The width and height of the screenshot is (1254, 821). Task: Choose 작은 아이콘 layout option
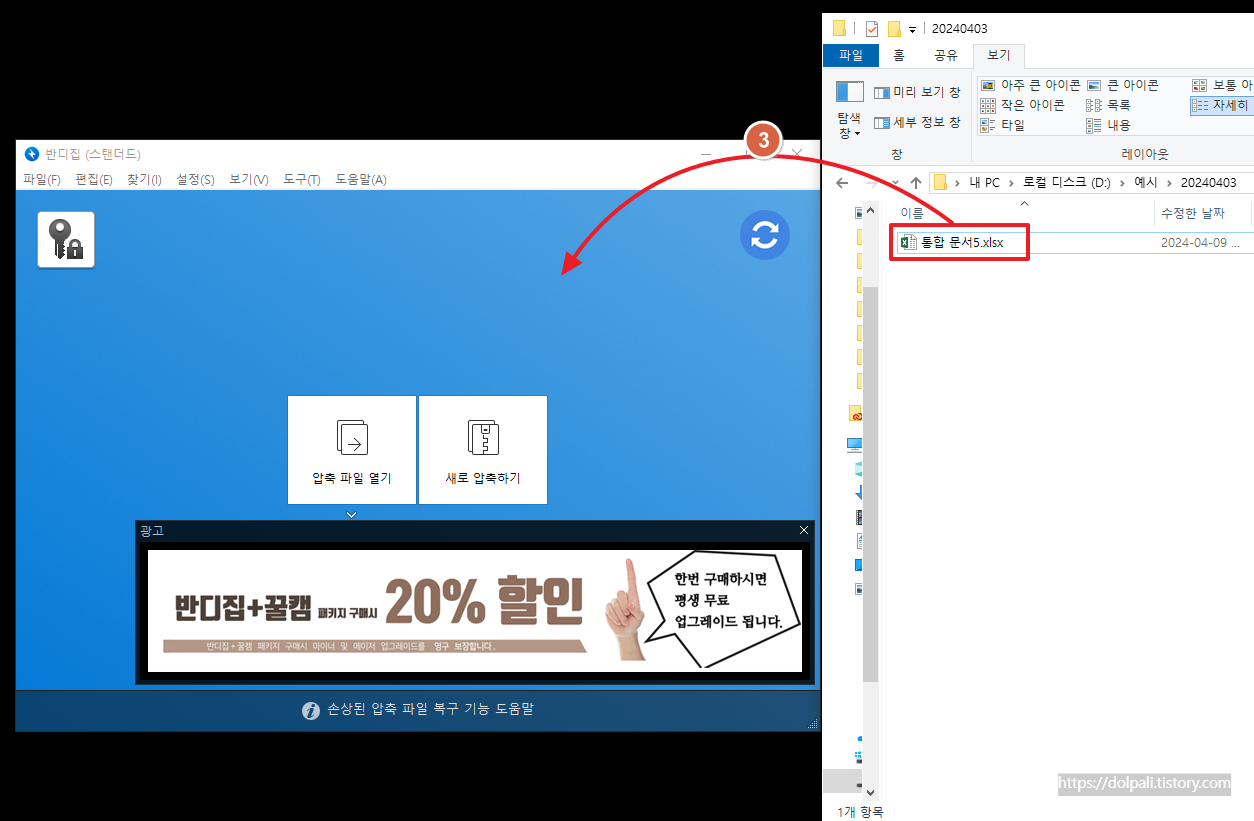(1022, 105)
